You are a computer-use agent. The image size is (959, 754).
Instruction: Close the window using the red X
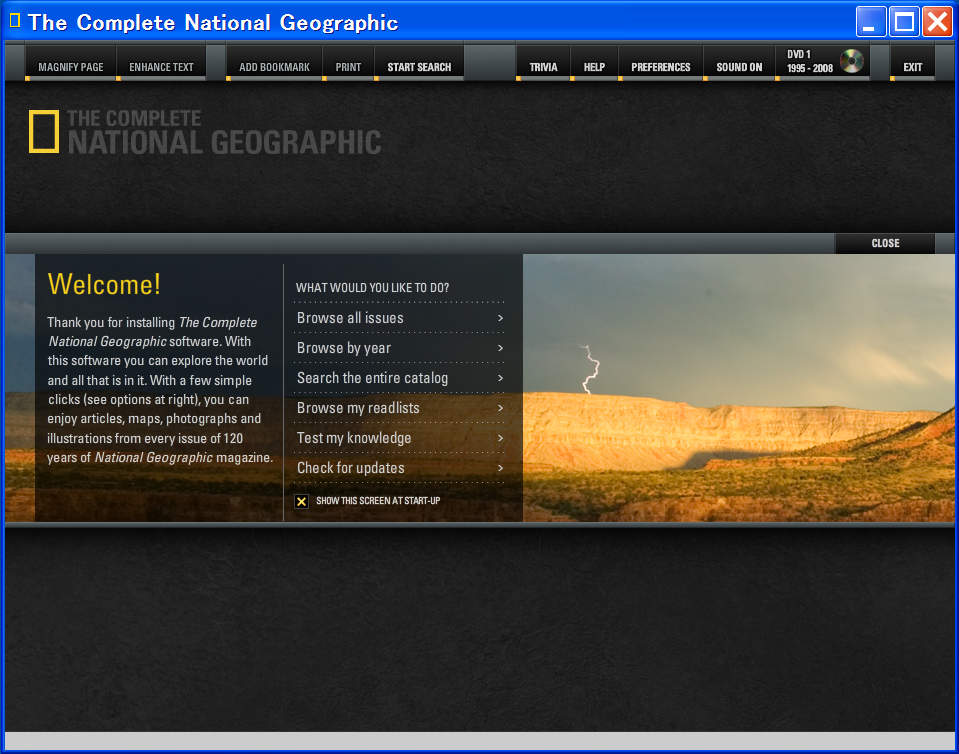coord(937,22)
